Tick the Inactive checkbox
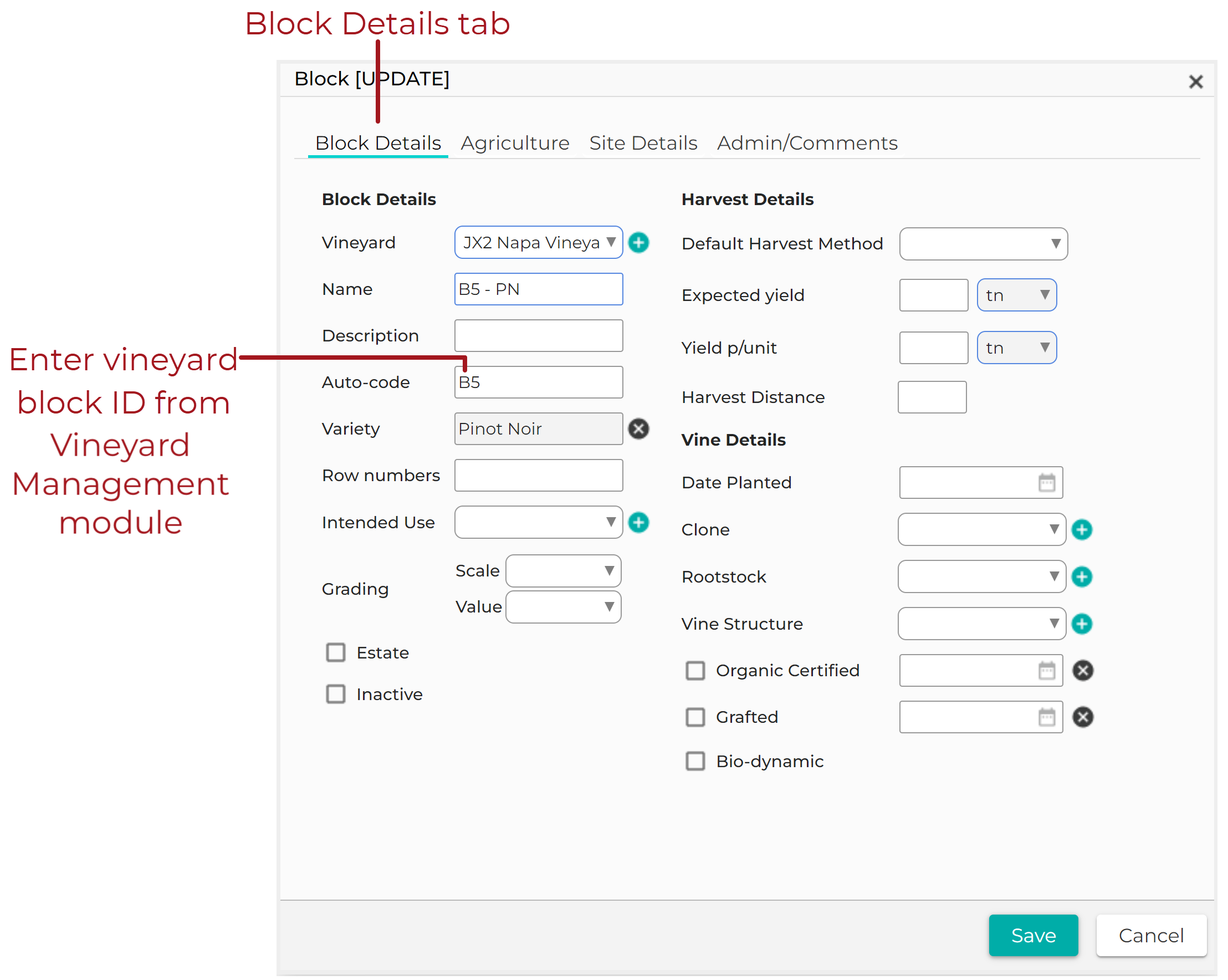The image size is (1228, 980). tap(335, 695)
